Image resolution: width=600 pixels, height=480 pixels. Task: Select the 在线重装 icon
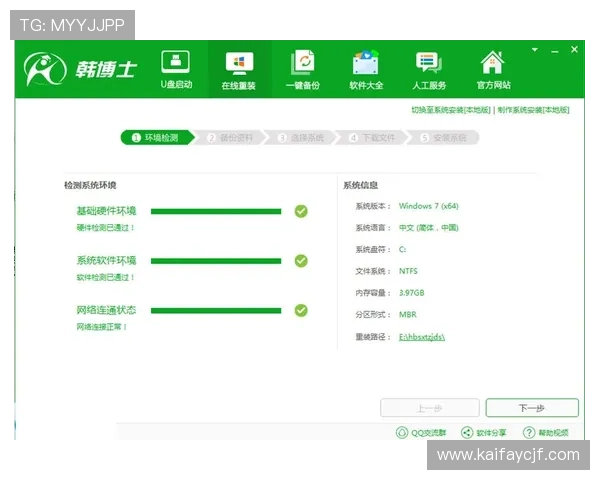pyautogui.click(x=239, y=63)
